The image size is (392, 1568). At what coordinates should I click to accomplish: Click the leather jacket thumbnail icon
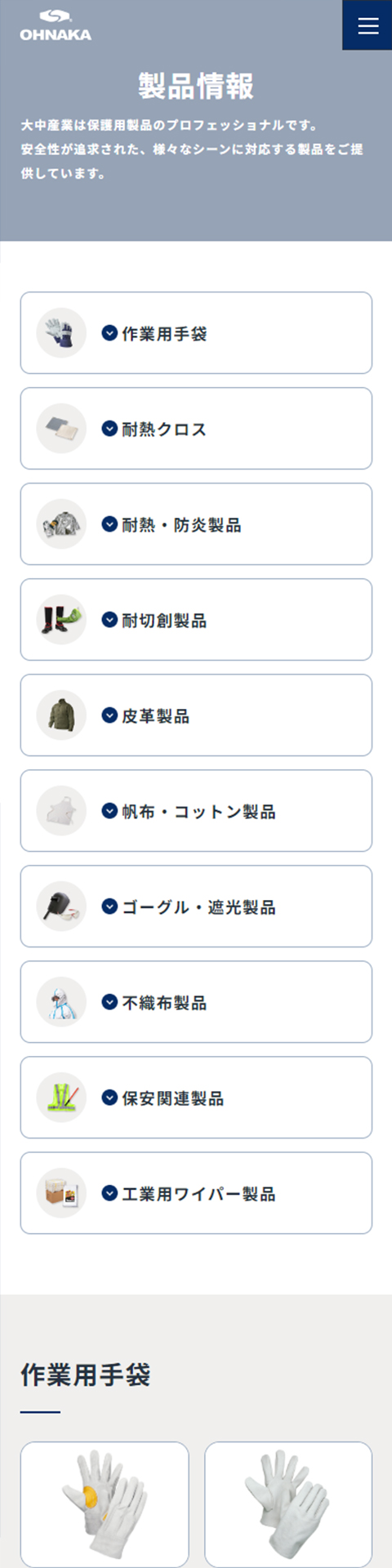tap(61, 715)
